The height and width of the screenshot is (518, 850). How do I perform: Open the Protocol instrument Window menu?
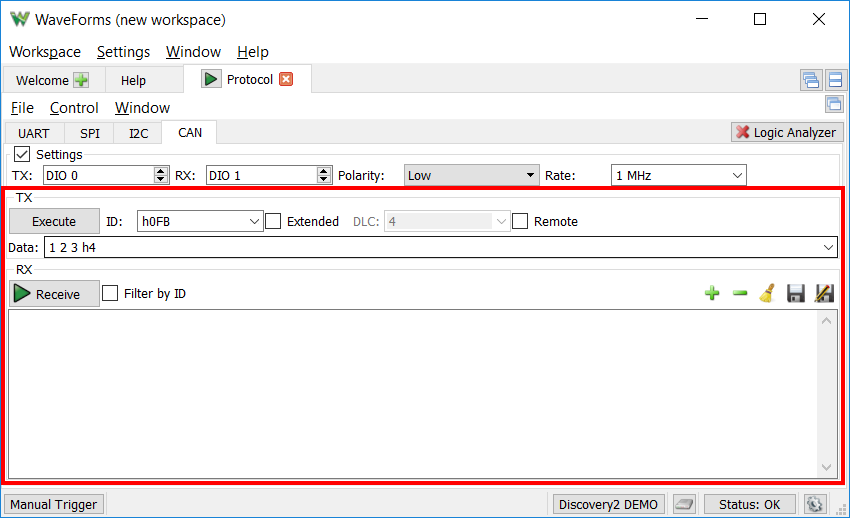(142, 108)
